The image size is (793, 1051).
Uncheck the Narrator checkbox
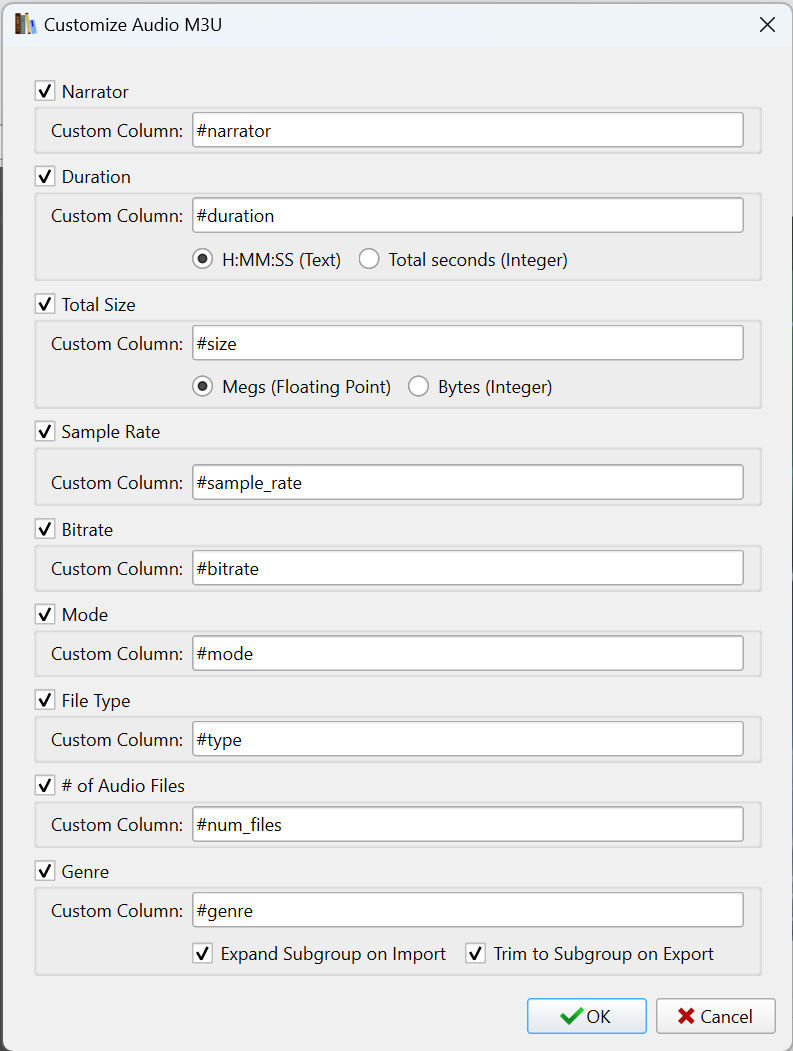click(x=45, y=92)
